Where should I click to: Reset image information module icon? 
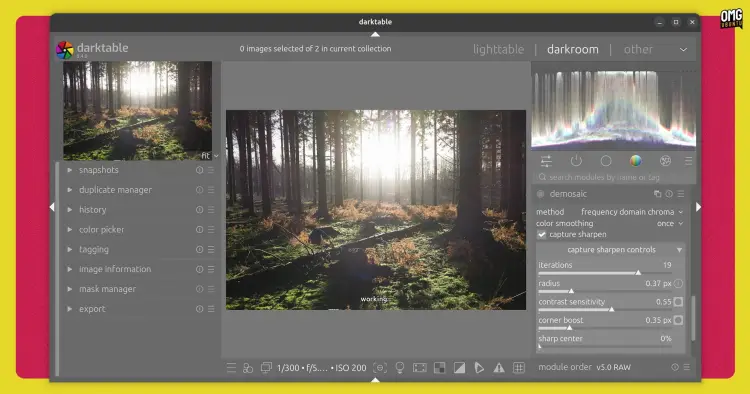pyautogui.click(x=199, y=269)
